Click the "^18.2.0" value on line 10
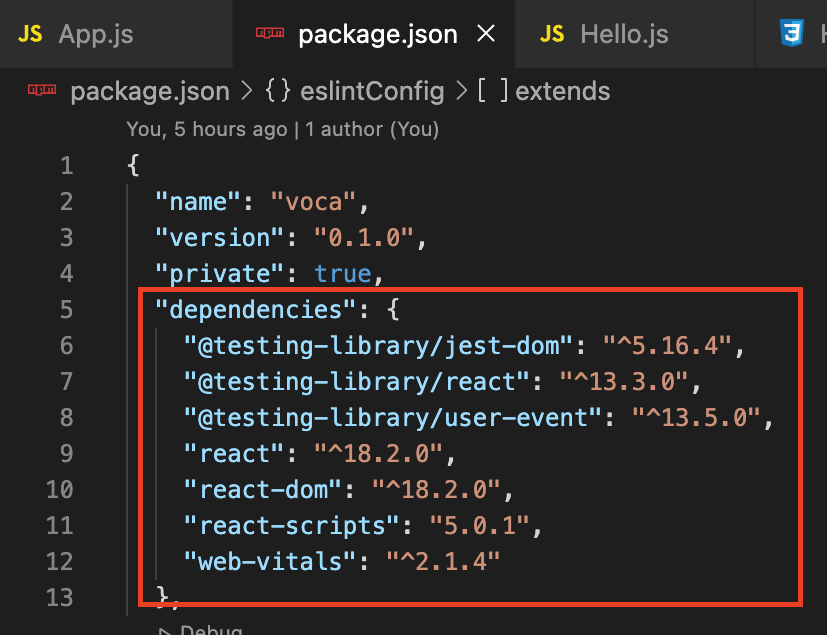Viewport: 827px width, 635px height. coord(436,490)
